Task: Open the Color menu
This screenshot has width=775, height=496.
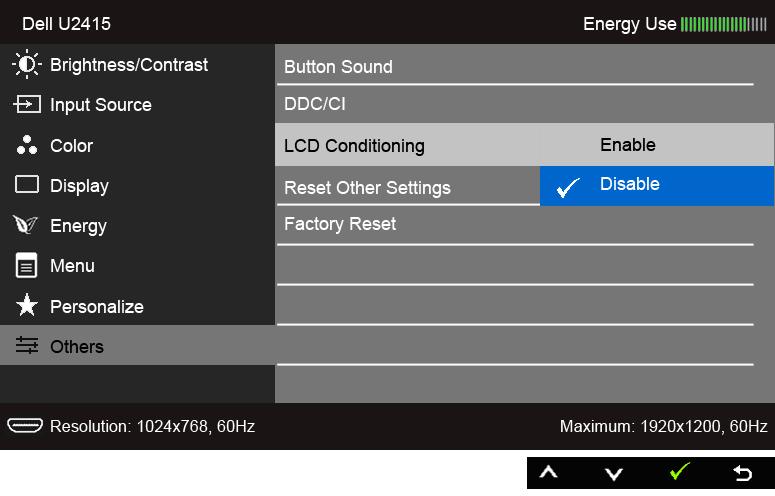Action: (137, 145)
